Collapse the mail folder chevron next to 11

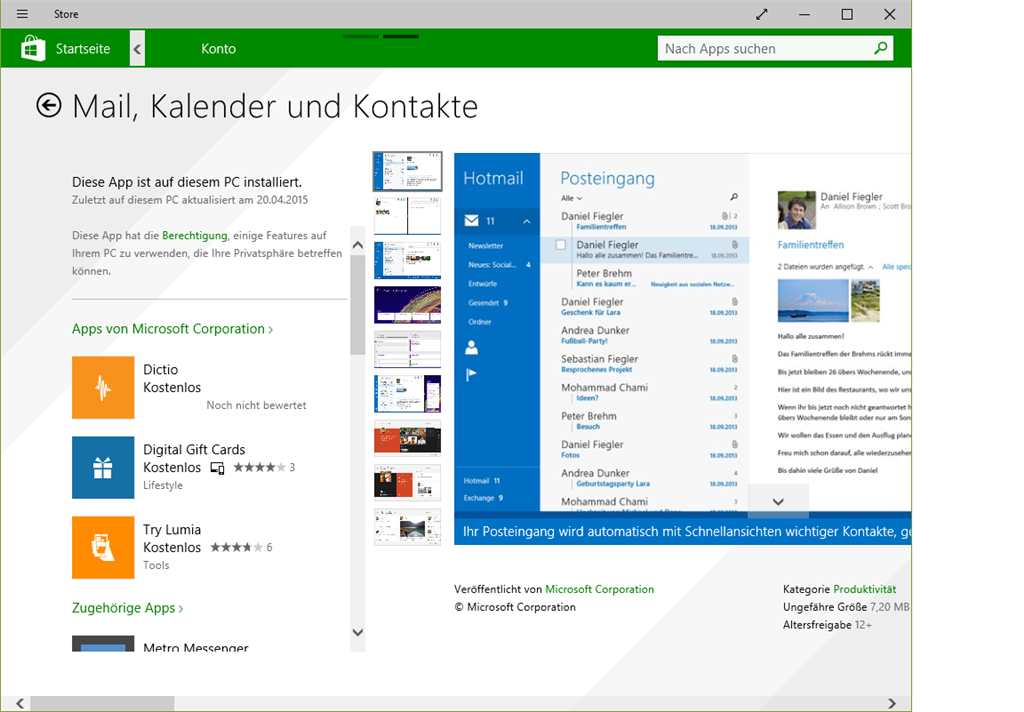(x=526, y=221)
